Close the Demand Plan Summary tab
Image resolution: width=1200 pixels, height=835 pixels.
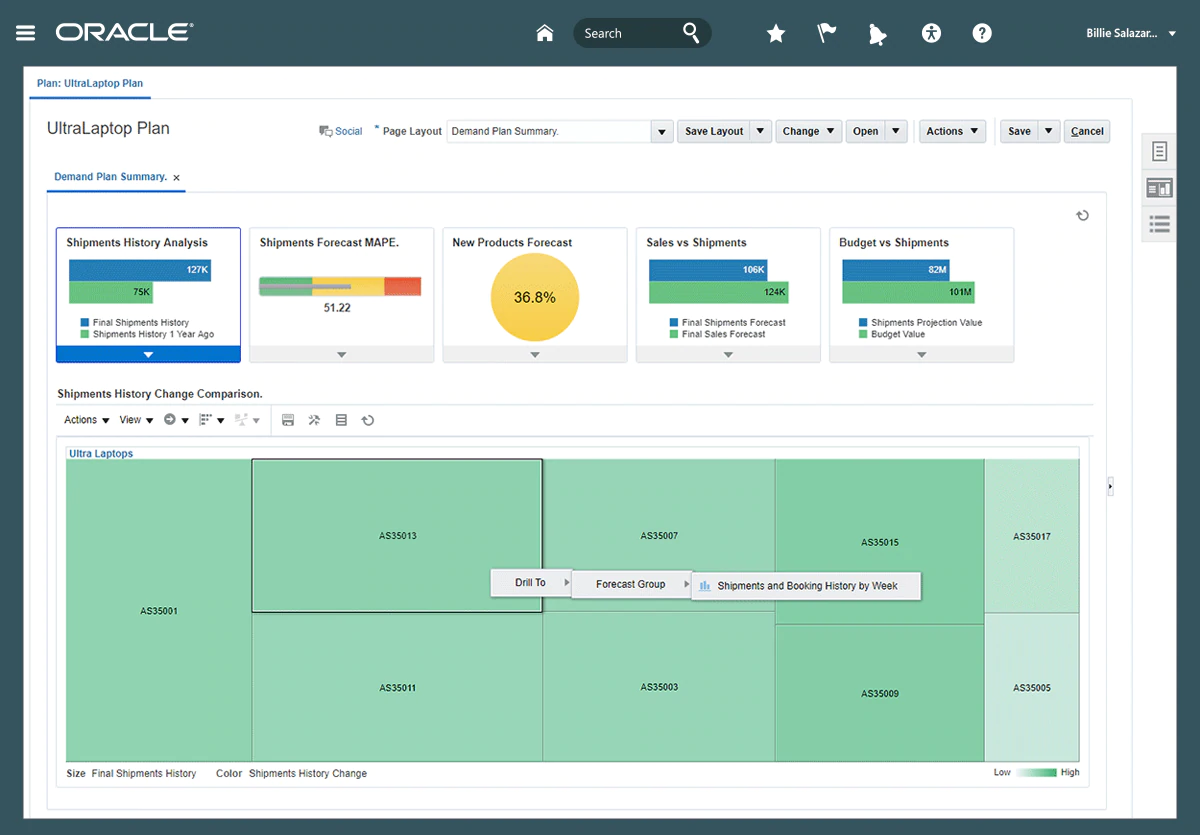177,178
